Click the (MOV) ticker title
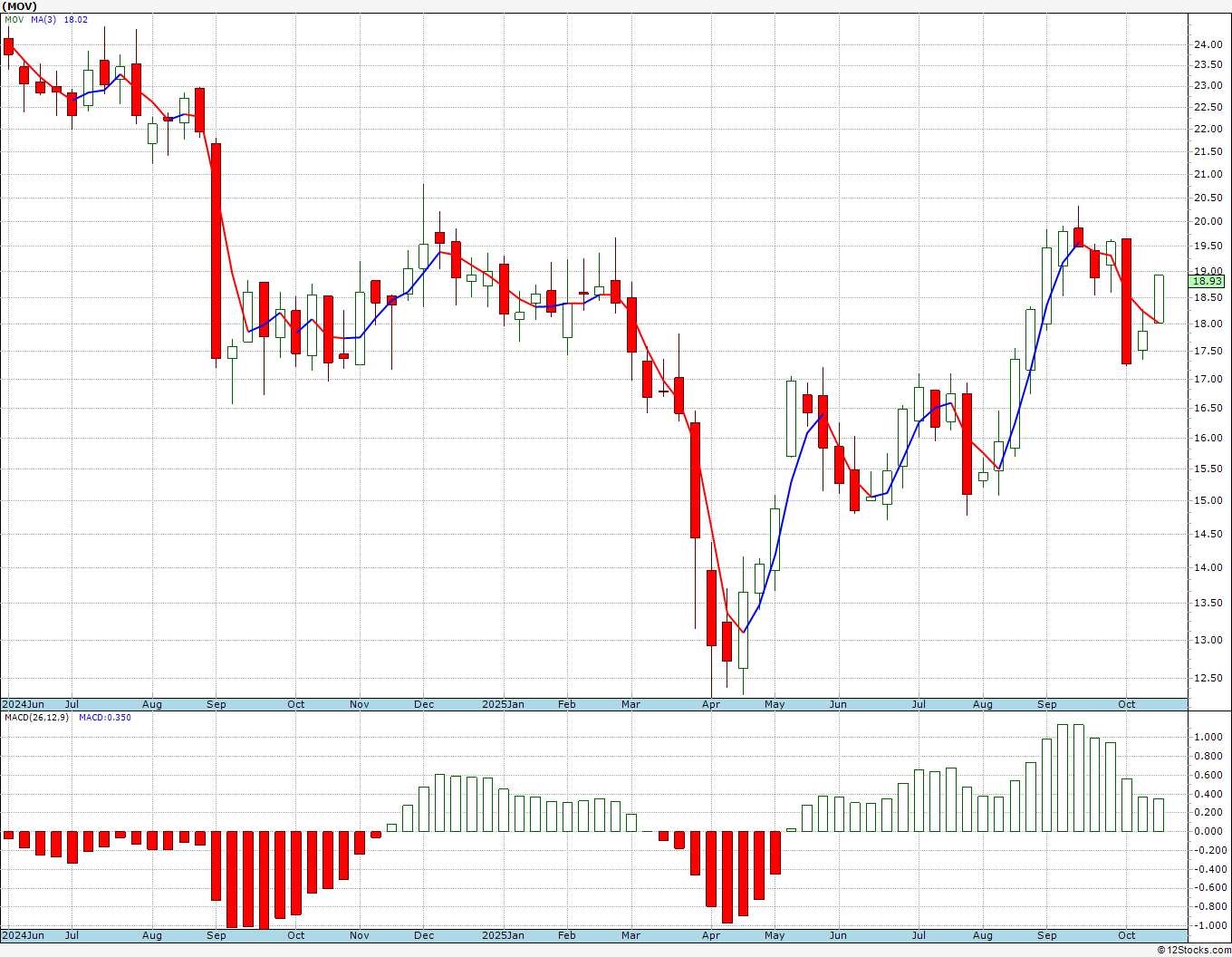The image size is (1232, 957). pyautogui.click(x=21, y=6)
